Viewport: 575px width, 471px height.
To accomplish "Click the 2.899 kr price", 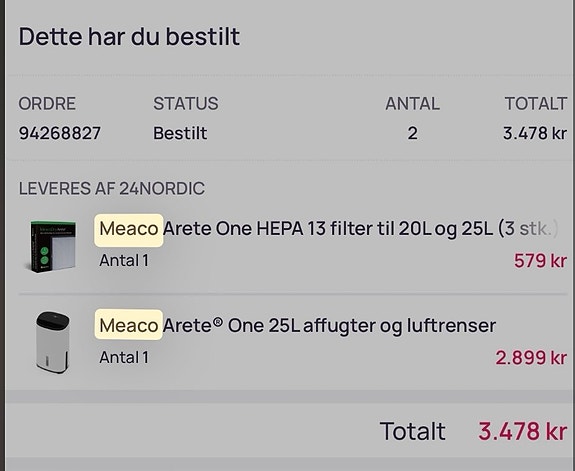I will pos(531,358).
